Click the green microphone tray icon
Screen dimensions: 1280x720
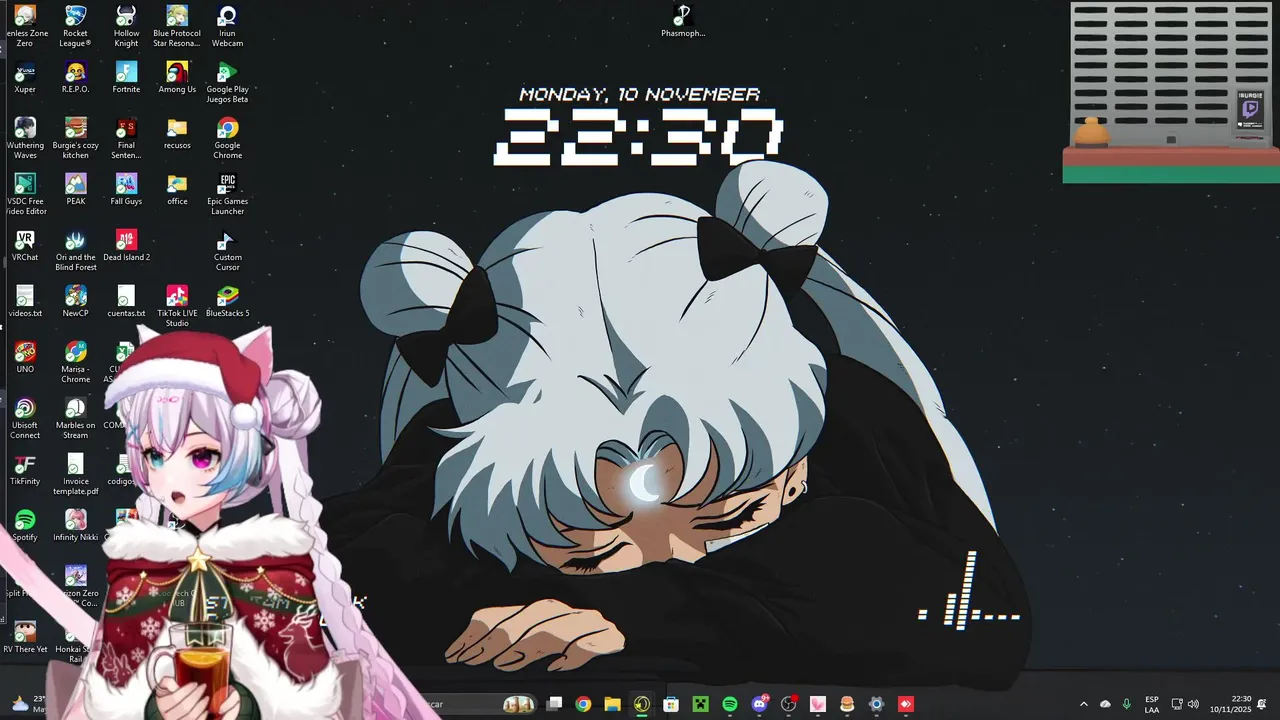pos(1127,704)
